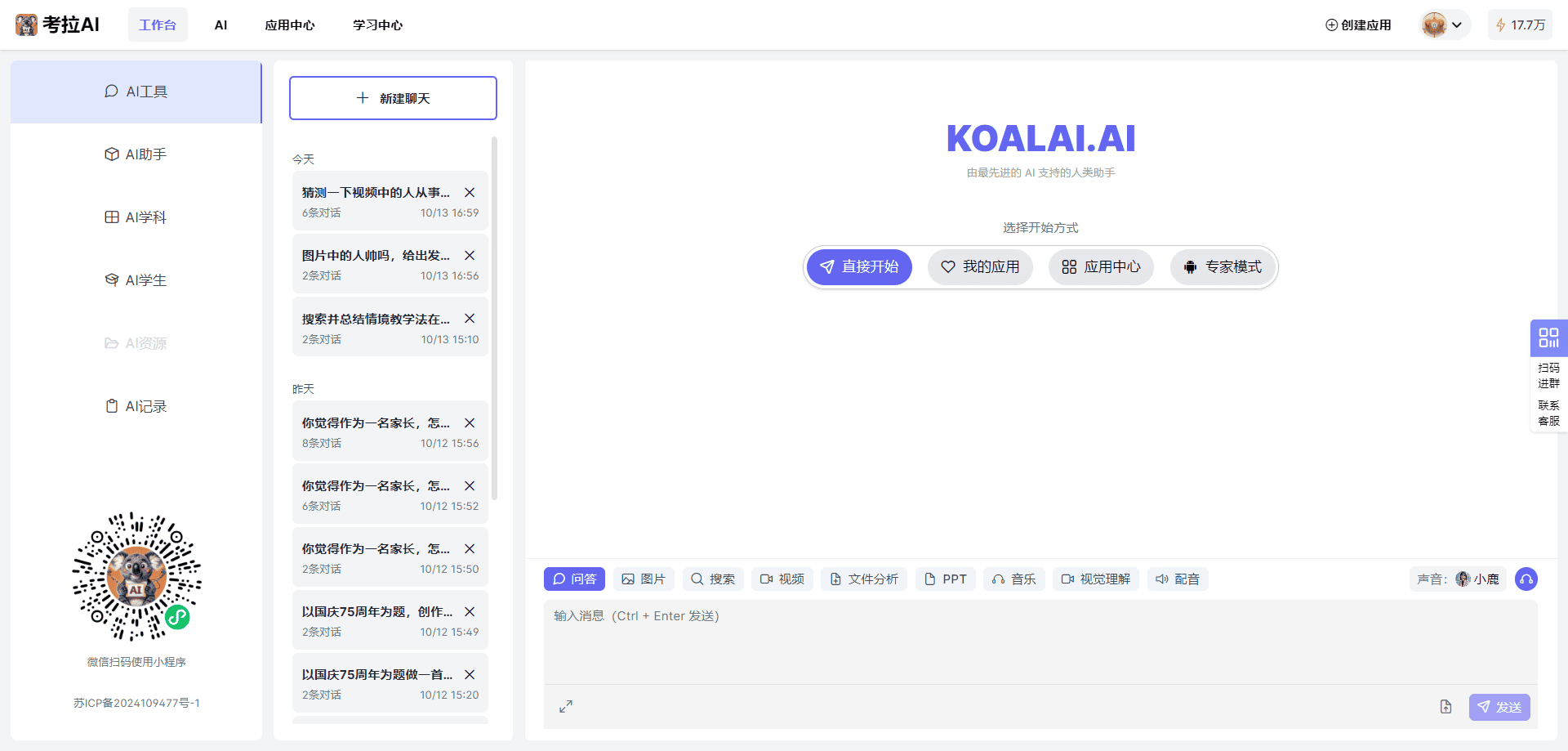Click the 发送 send button
Screen dimensions: 1568x751
pos(1499,707)
